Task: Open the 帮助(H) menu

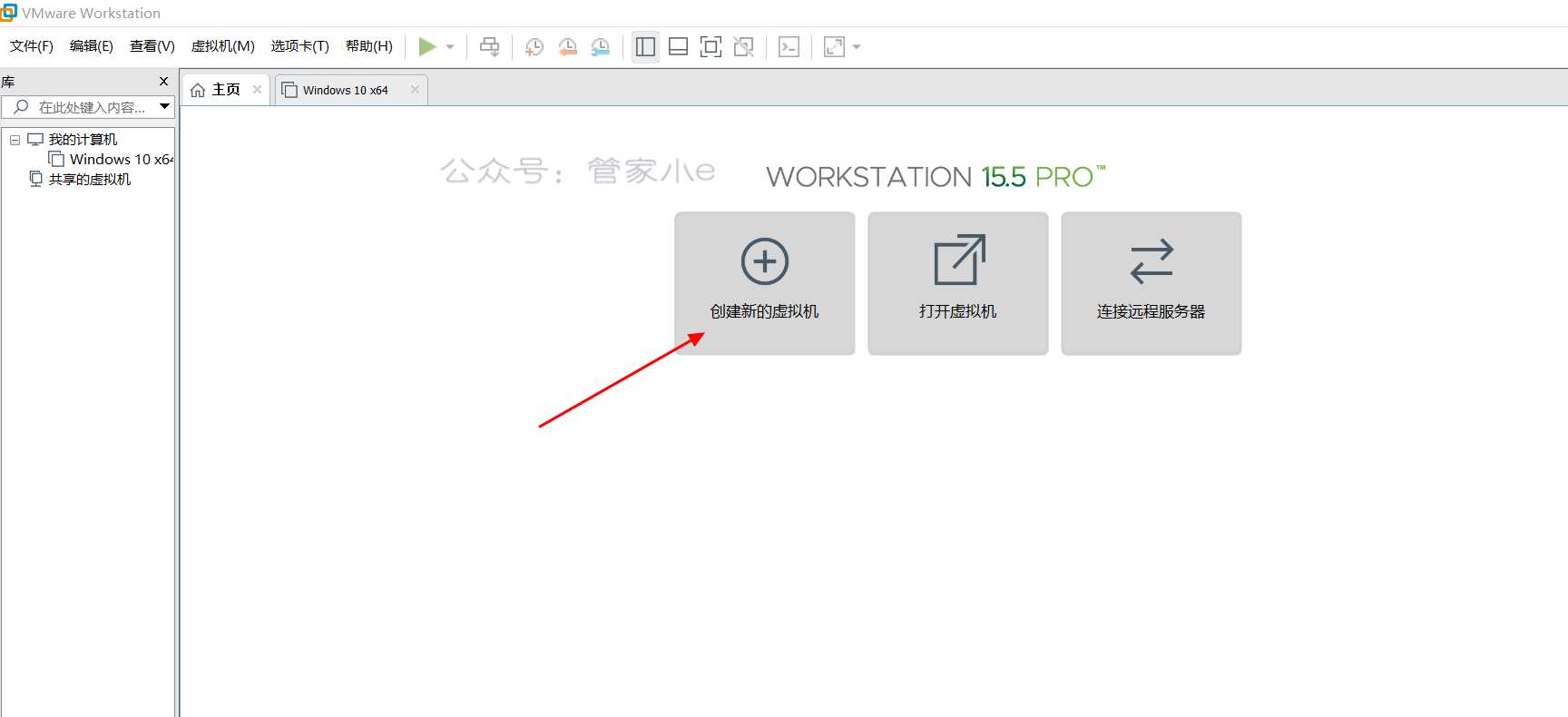Action: tap(369, 46)
